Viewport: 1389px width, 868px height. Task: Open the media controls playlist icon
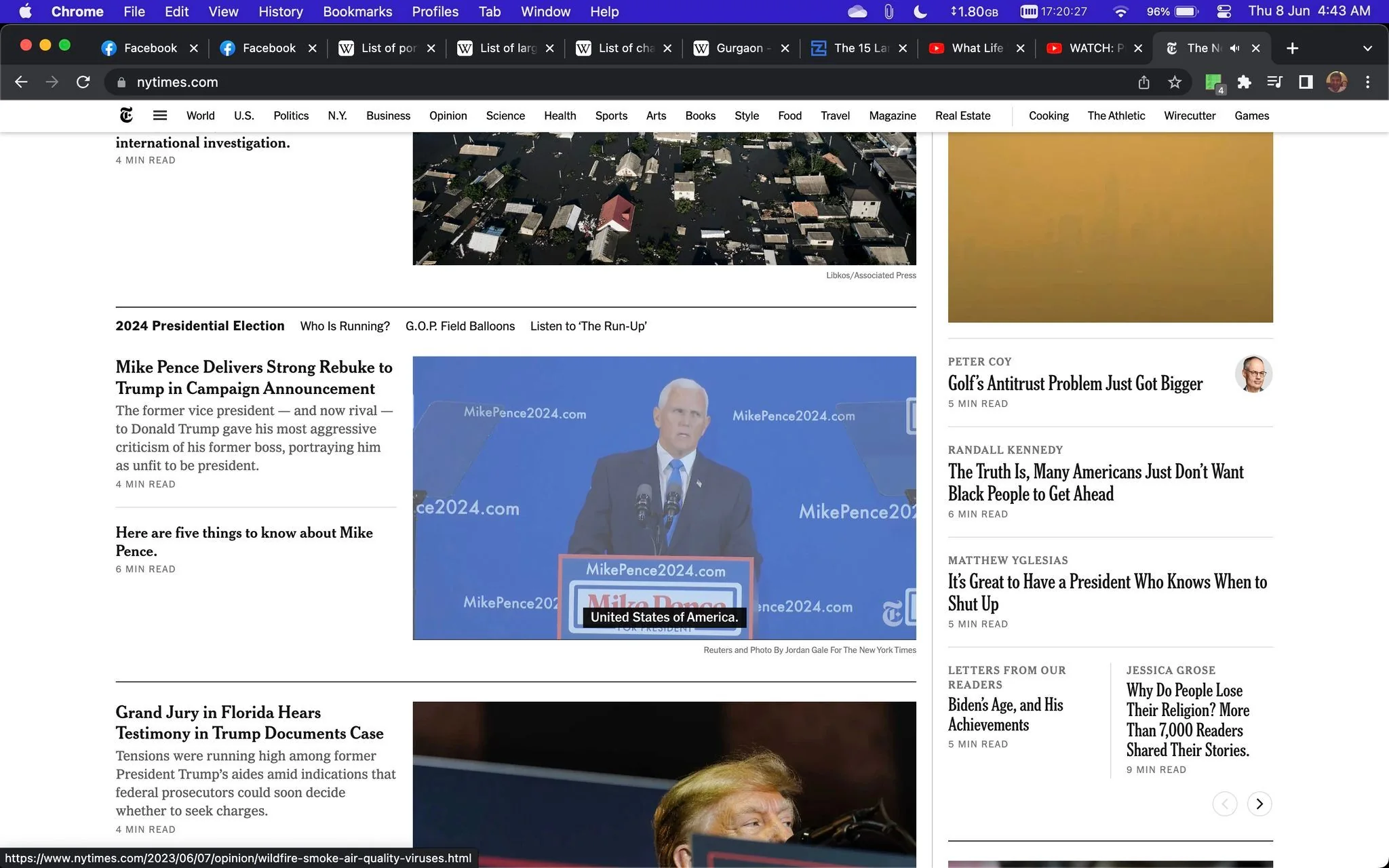(1274, 82)
